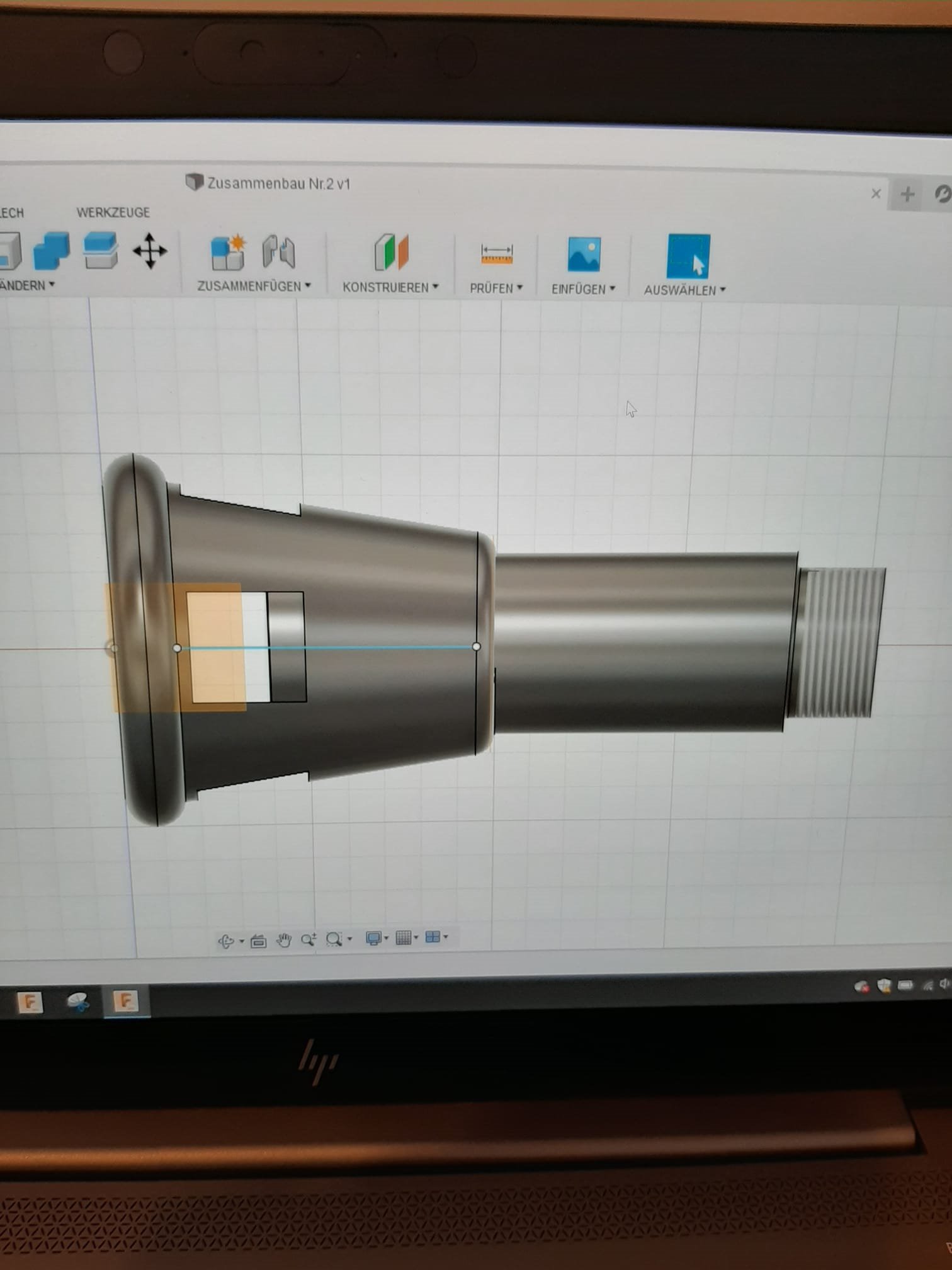952x1270 pixels.
Task: Select the New Component icon
Action: (227, 253)
